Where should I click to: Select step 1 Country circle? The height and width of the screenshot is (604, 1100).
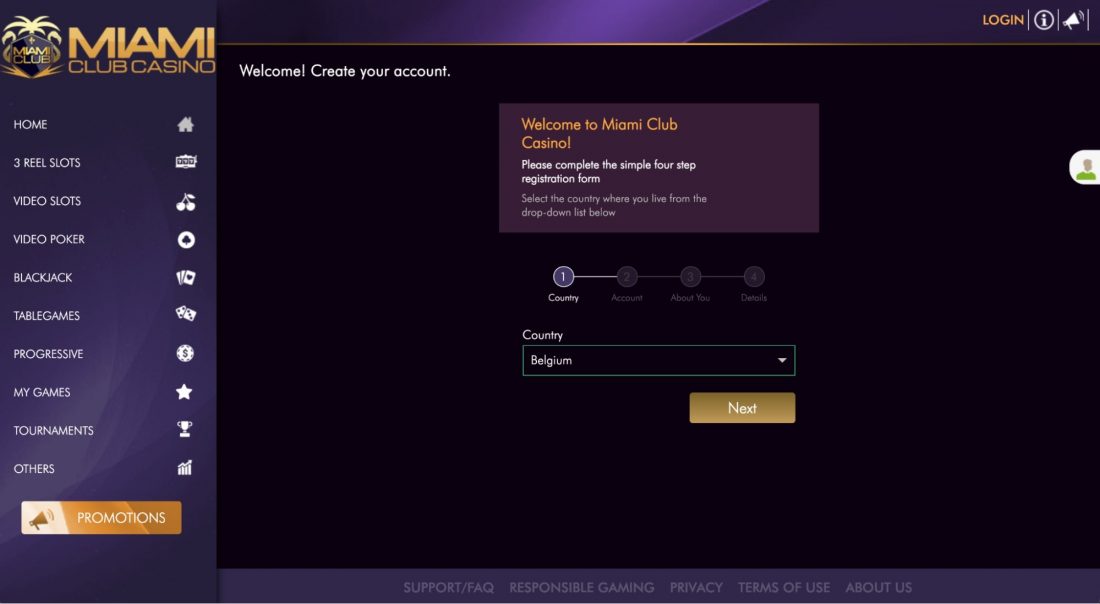pos(563,276)
